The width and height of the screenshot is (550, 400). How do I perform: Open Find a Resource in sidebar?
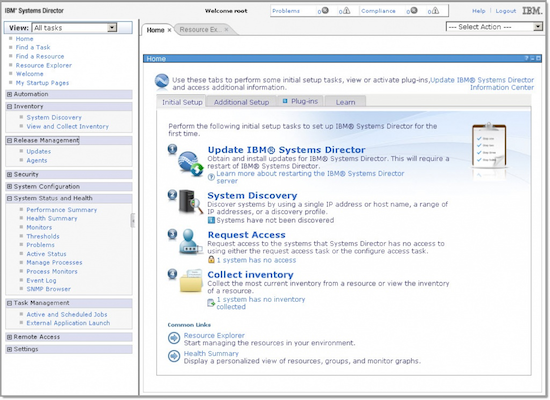[40, 56]
